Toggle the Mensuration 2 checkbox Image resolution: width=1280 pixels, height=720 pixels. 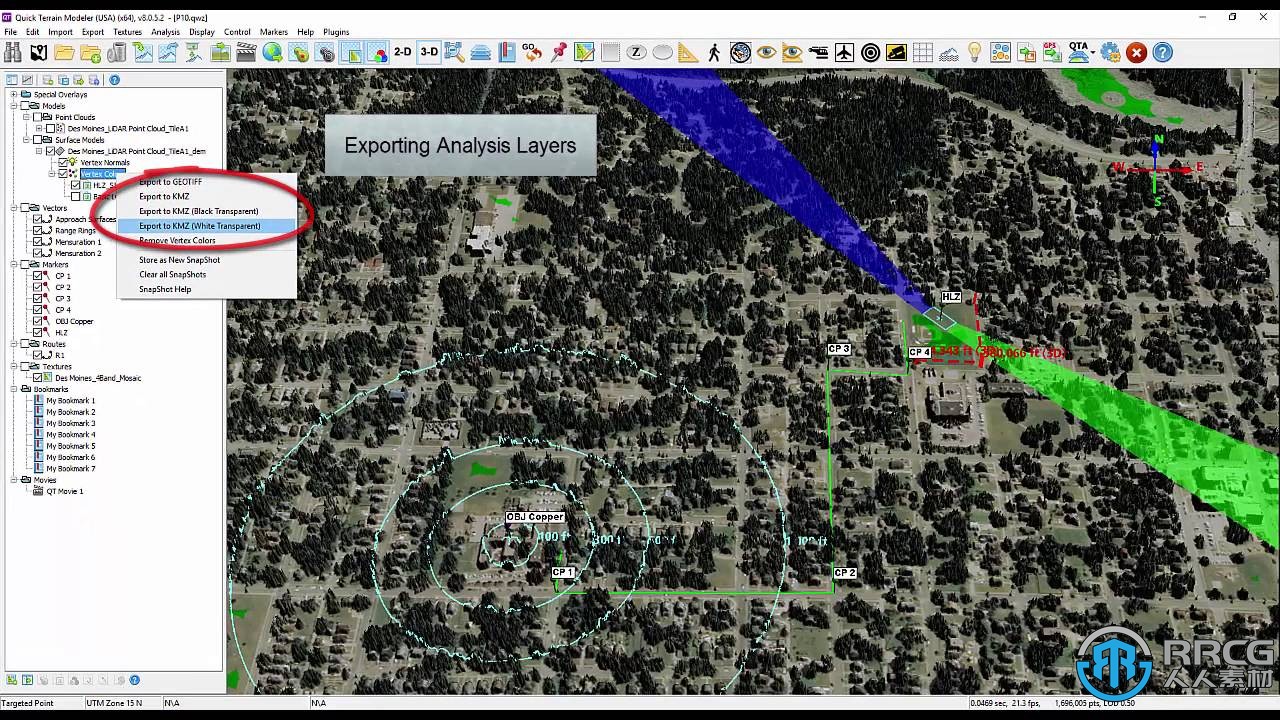click(x=38, y=253)
